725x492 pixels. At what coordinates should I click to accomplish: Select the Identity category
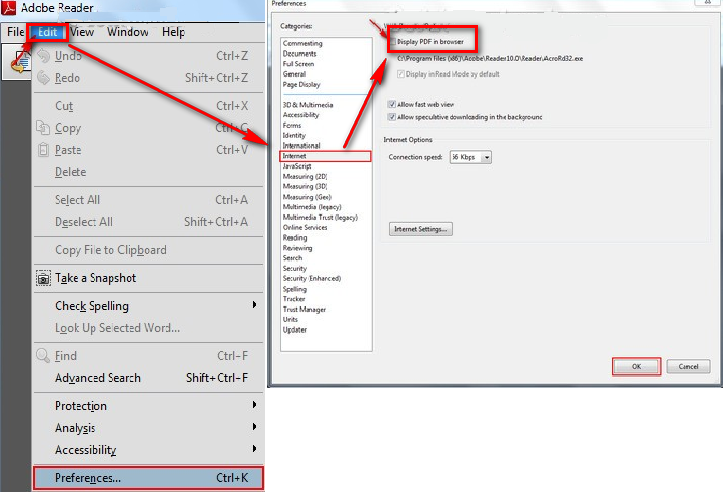[294, 135]
